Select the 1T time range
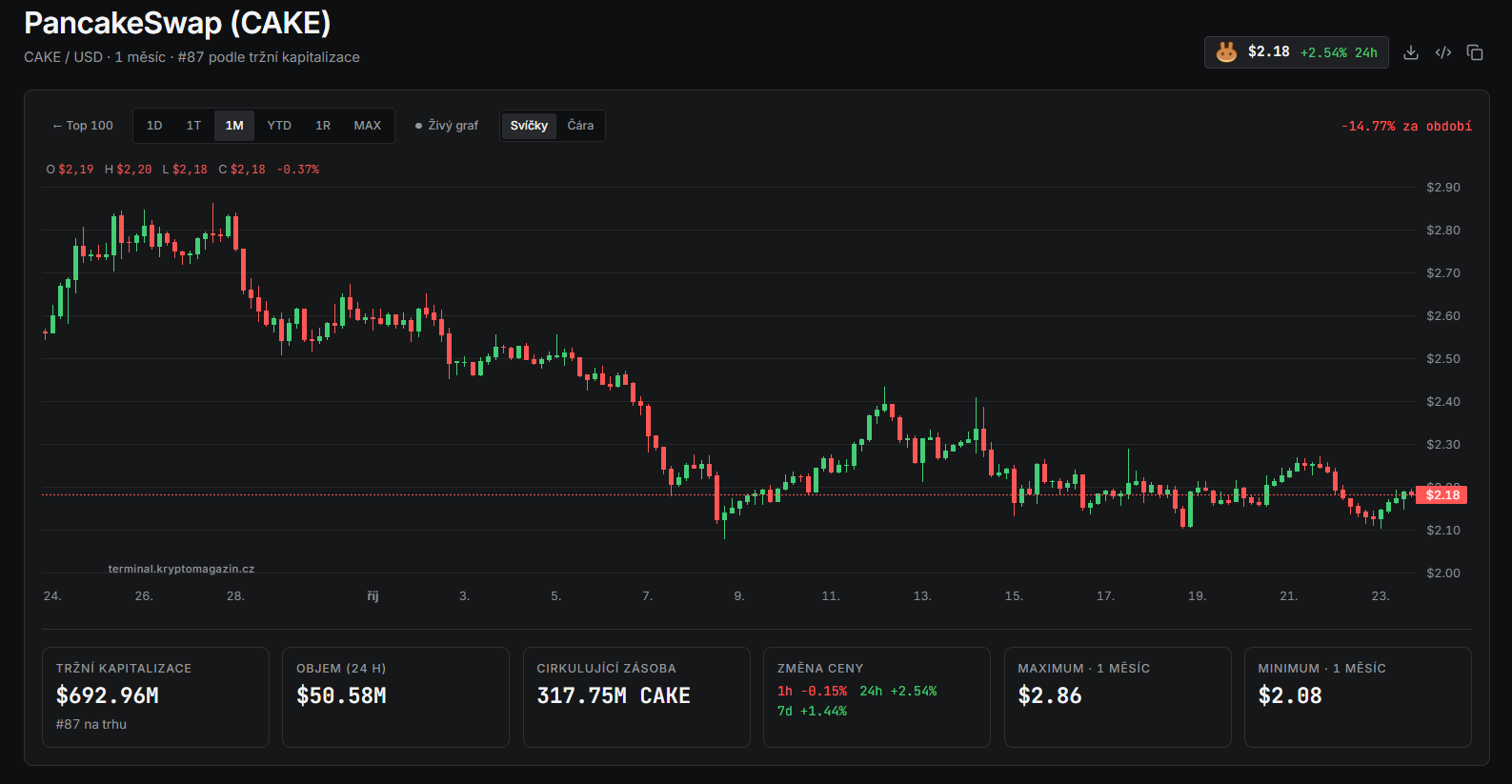Viewport: 1512px width, 784px height. (x=193, y=126)
